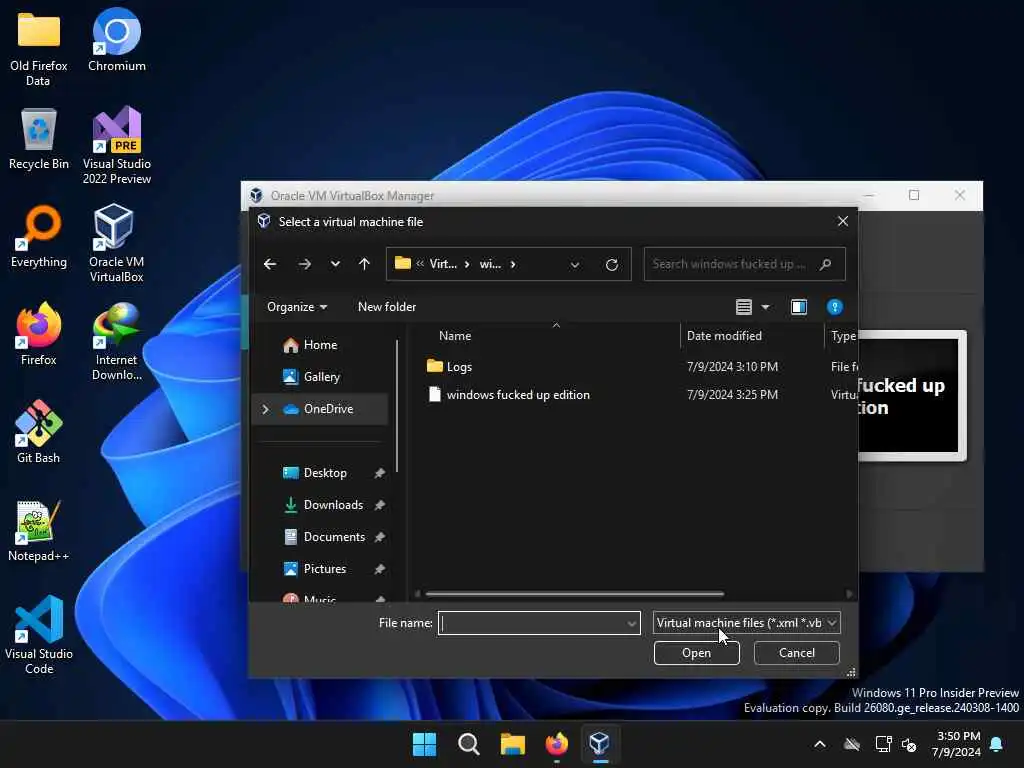
Task: Click into the File name field
Action: [x=532, y=623]
